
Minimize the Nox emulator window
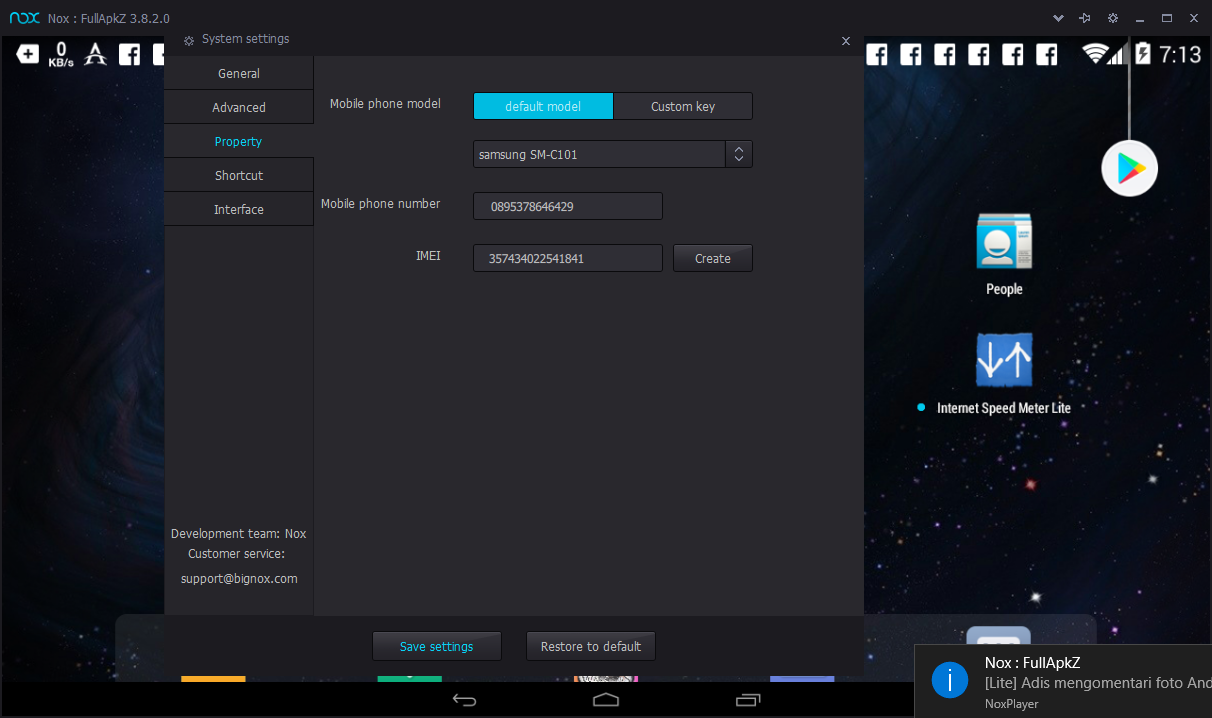click(1139, 18)
